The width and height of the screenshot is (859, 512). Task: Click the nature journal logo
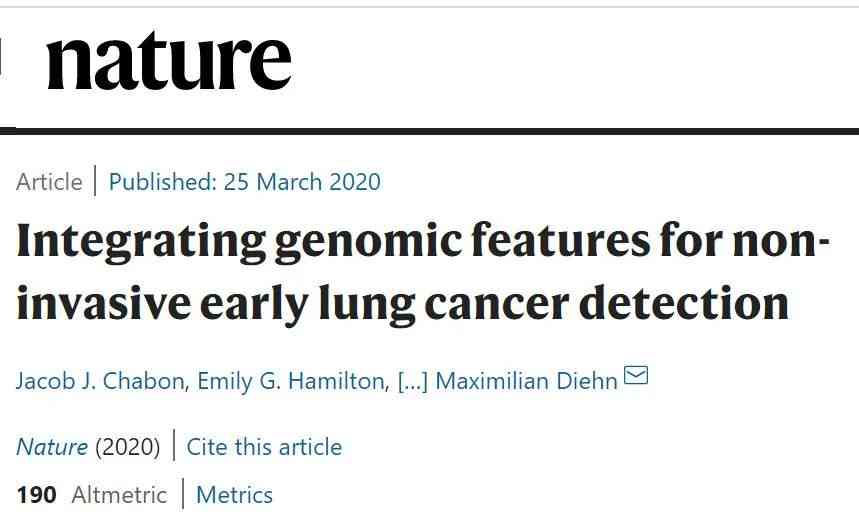(x=169, y=60)
